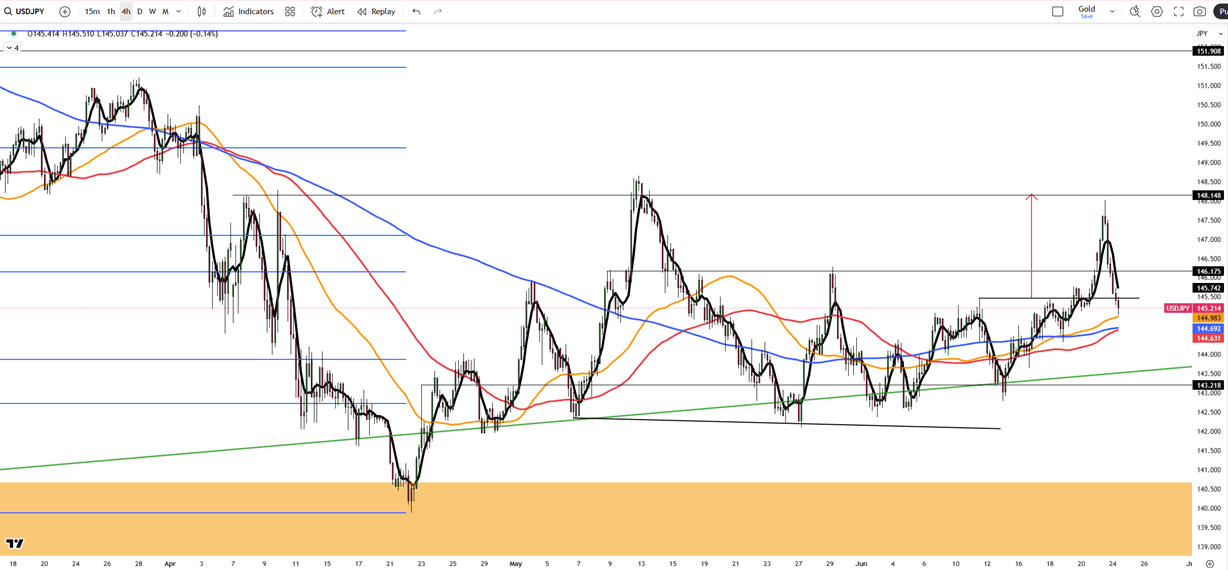The height and width of the screenshot is (570, 1228).
Task: Switch to the 1h timeframe
Action: pyautogui.click(x=111, y=12)
